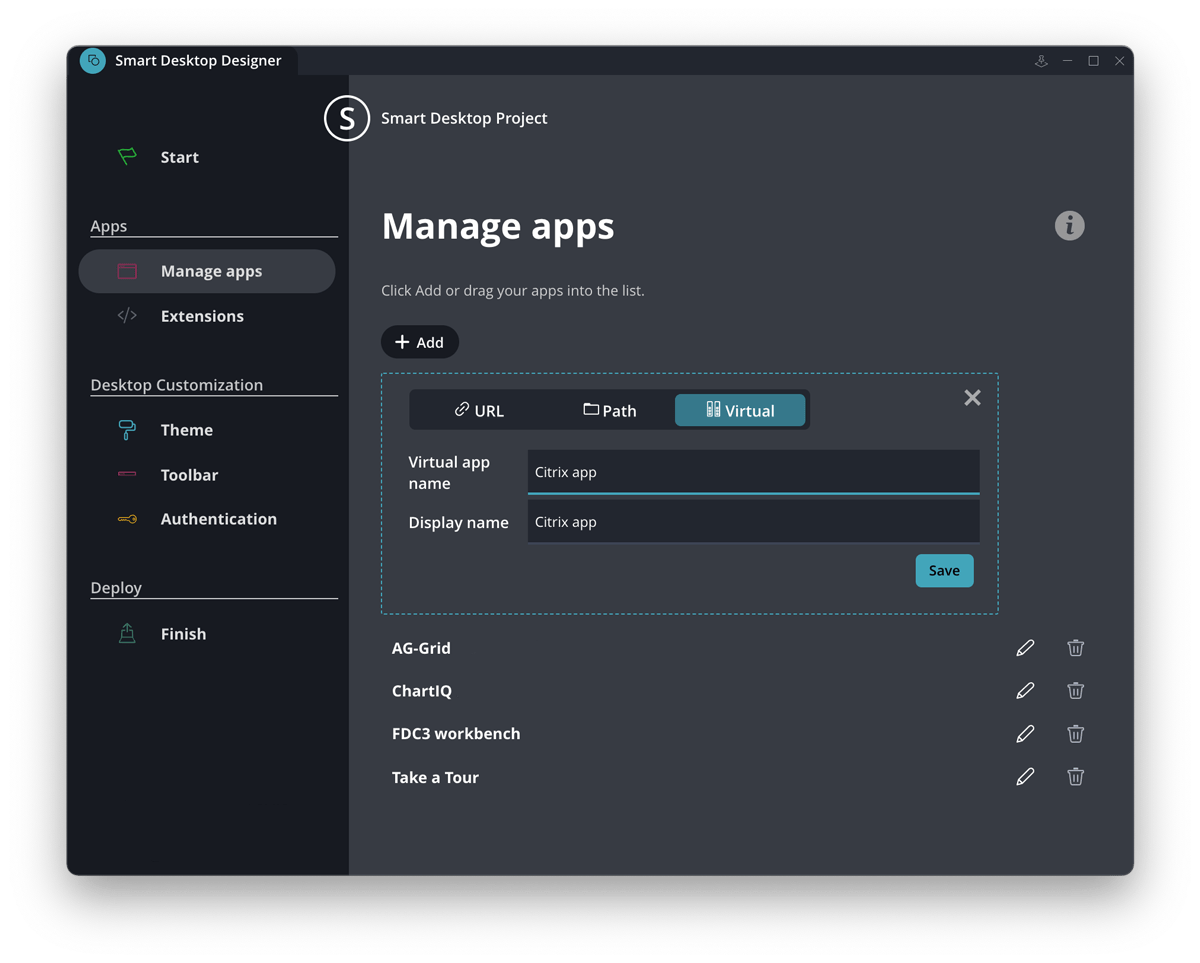Click the Add button
This screenshot has width=1200, height=963.
419,341
